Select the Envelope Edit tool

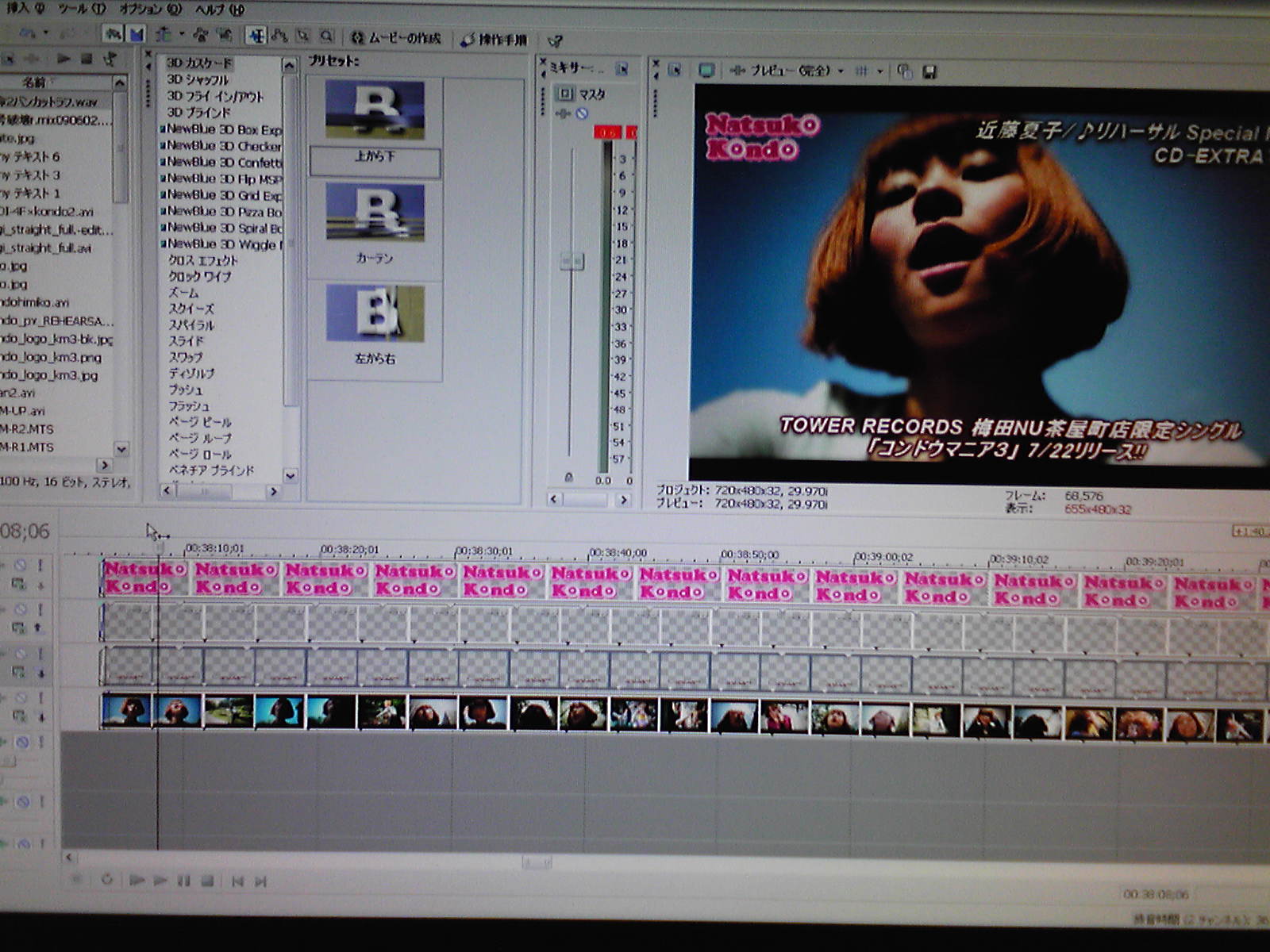point(279,36)
